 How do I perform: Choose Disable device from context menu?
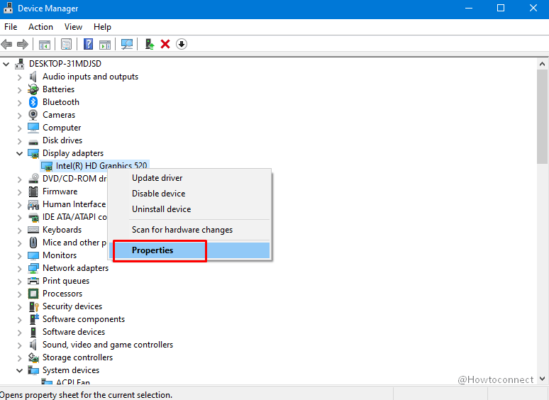pos(189,193)
